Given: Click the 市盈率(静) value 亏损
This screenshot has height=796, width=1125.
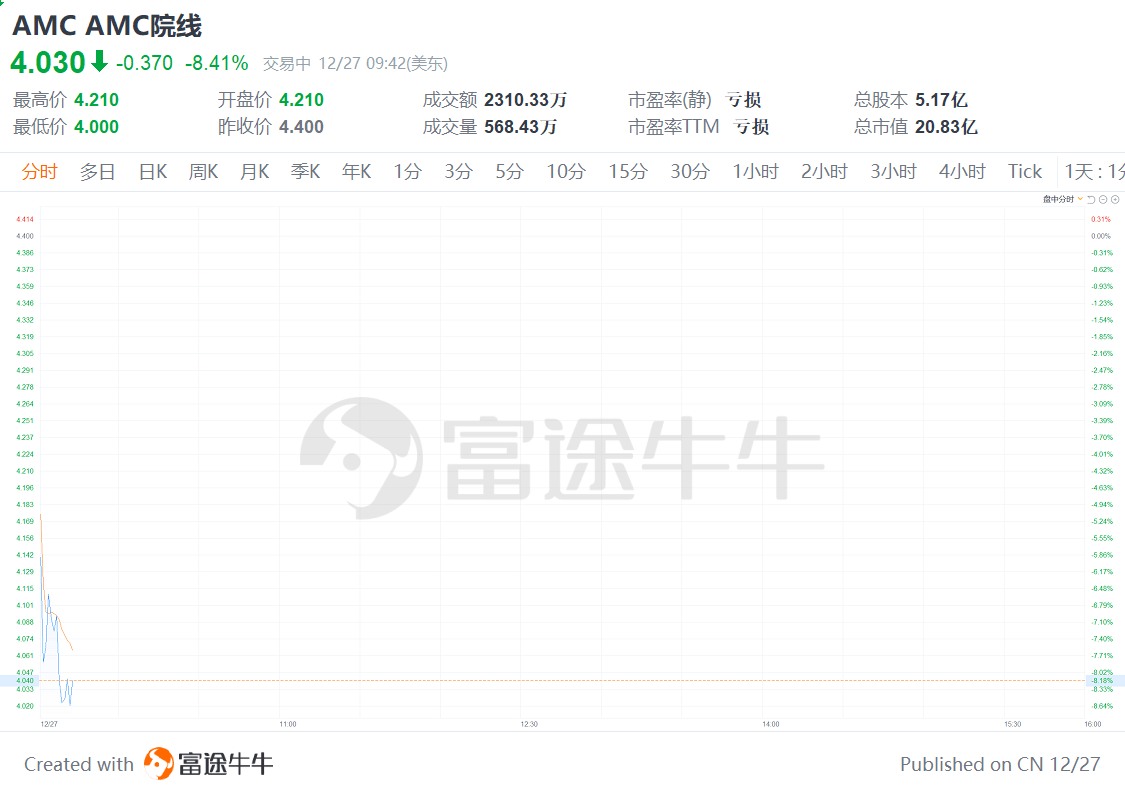Looking at the screenshot, I should click(743, 100).
